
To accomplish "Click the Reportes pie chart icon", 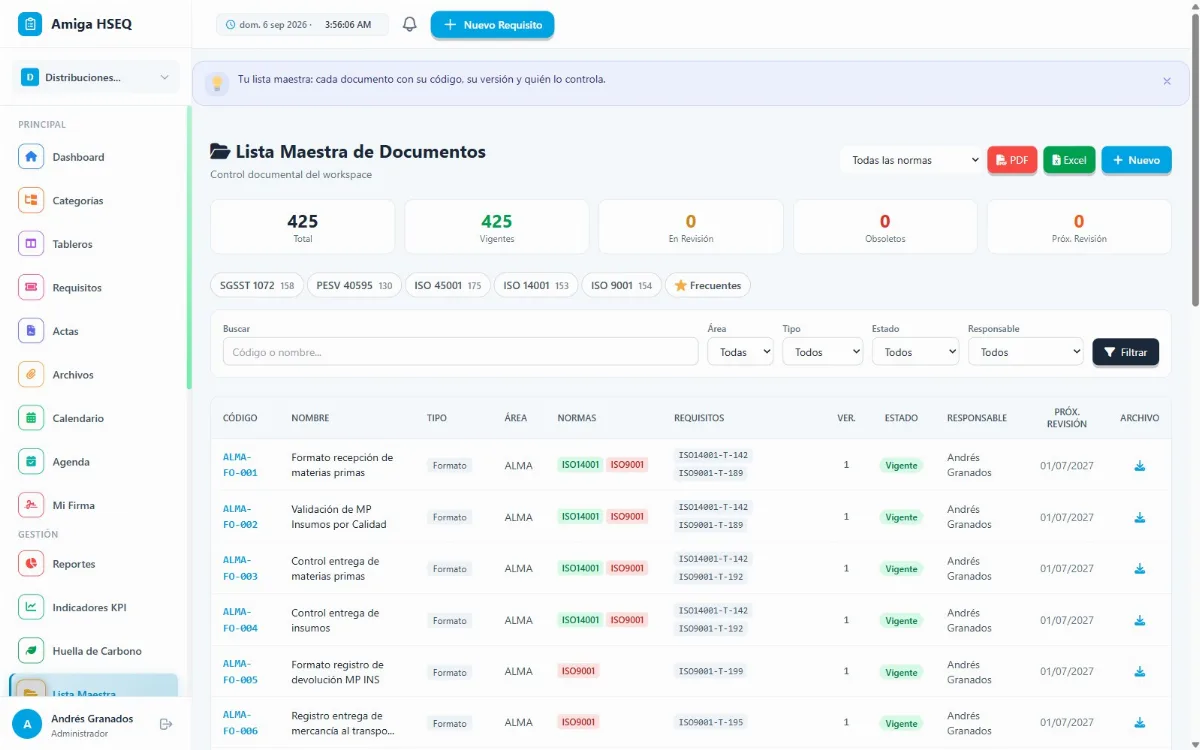I will click(x=31, y=564).
